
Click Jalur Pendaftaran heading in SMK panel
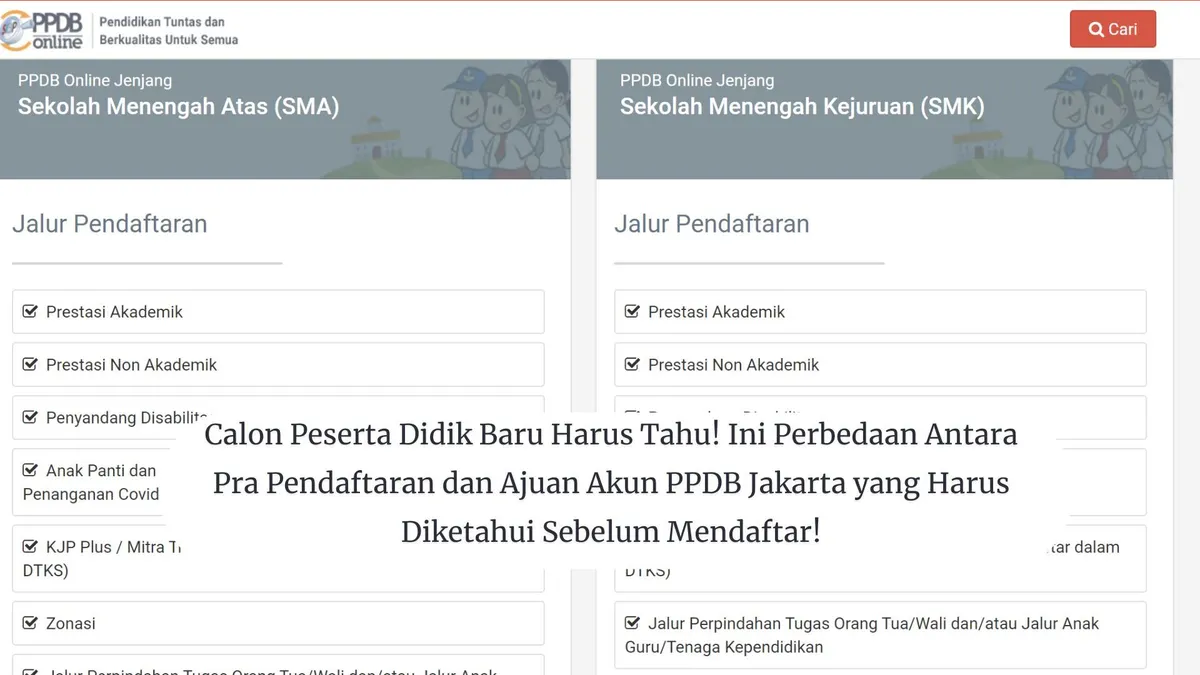(x=712, y=224)
